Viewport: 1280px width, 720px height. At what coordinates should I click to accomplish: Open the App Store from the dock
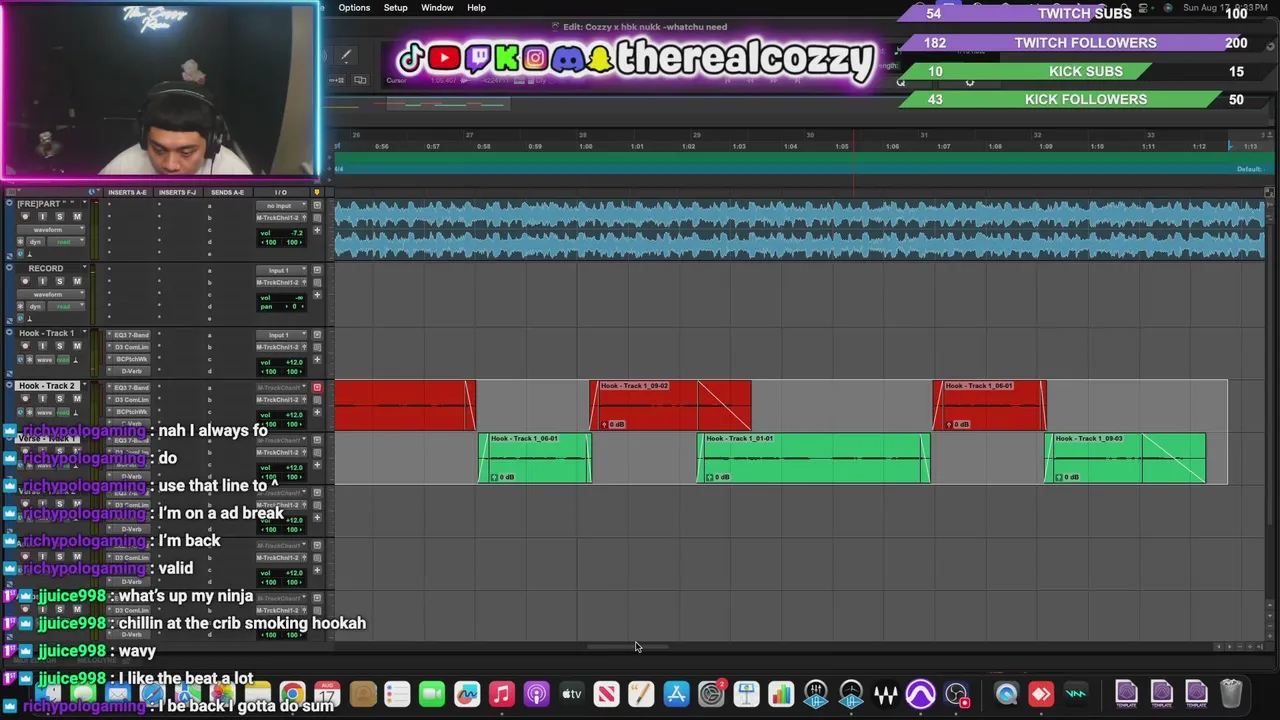676,693
